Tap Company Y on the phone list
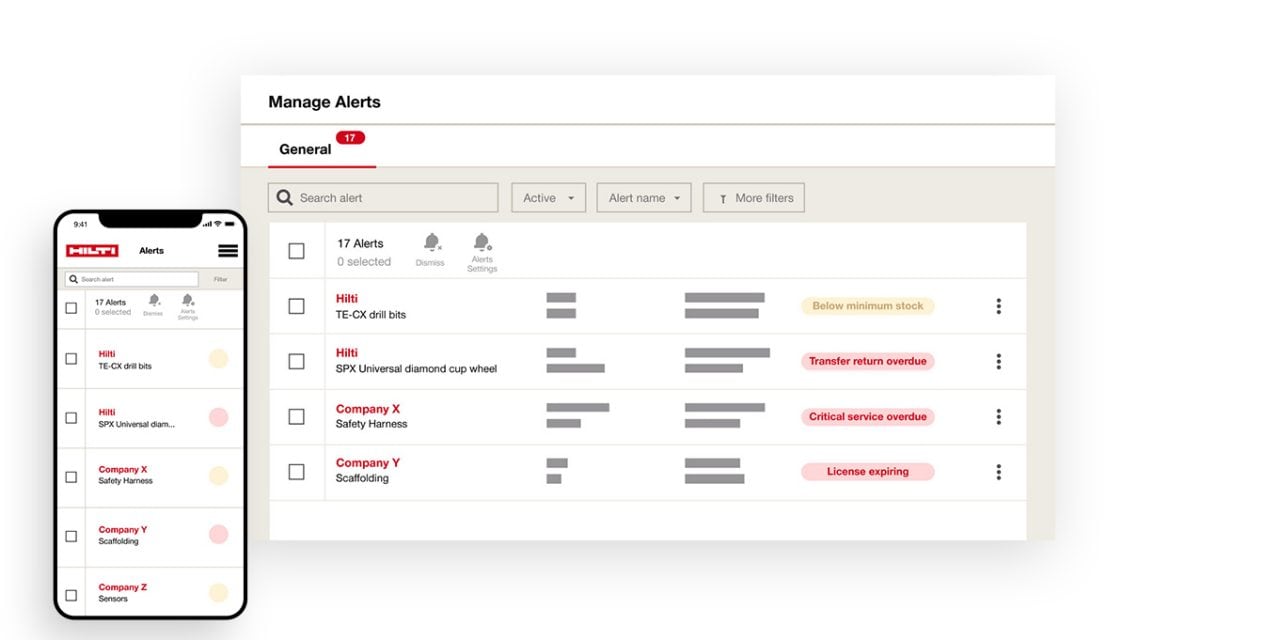The height and width of the screenshot is (640, 1280). (x=123, y=529)
